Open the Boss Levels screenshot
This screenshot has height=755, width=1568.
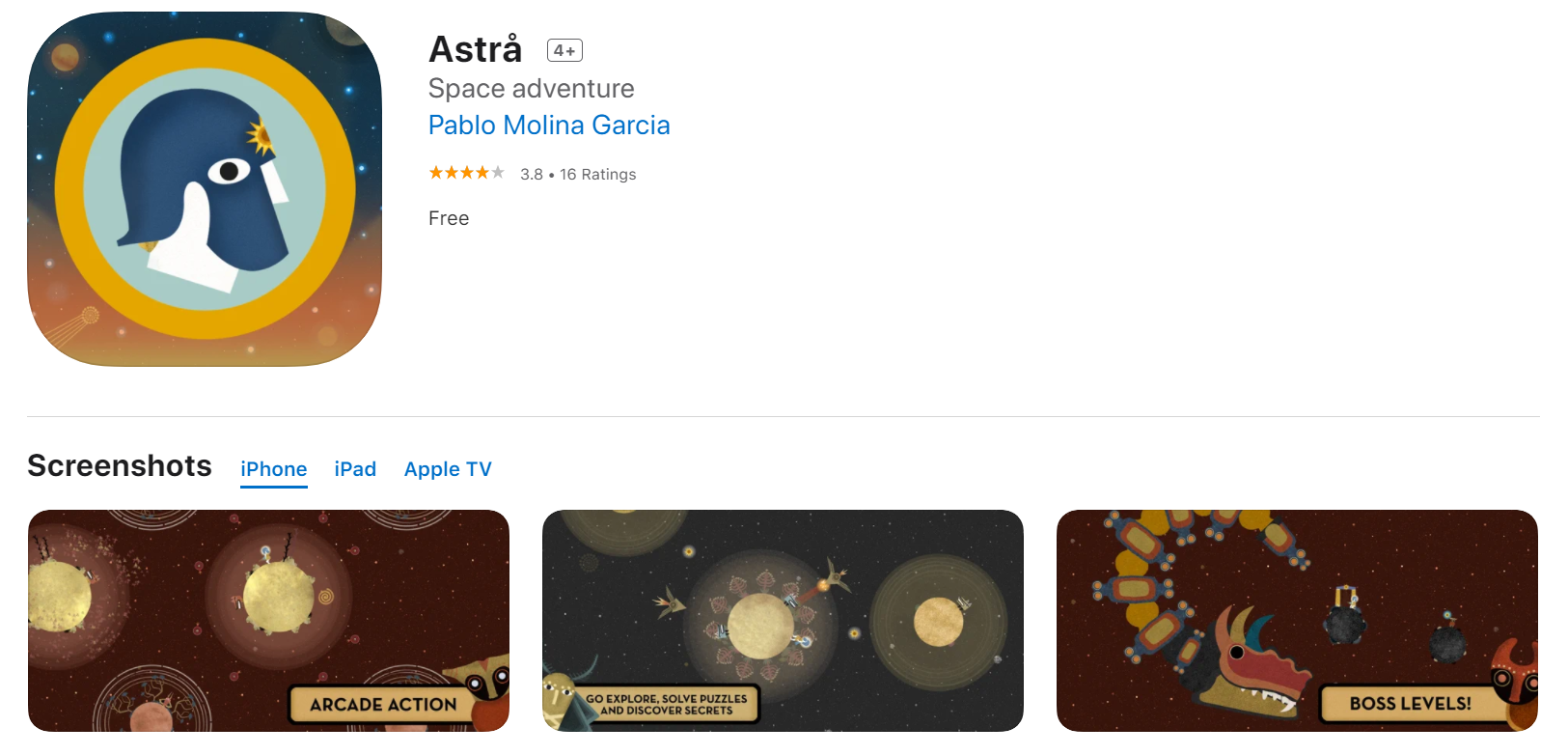coord(1297,621)
